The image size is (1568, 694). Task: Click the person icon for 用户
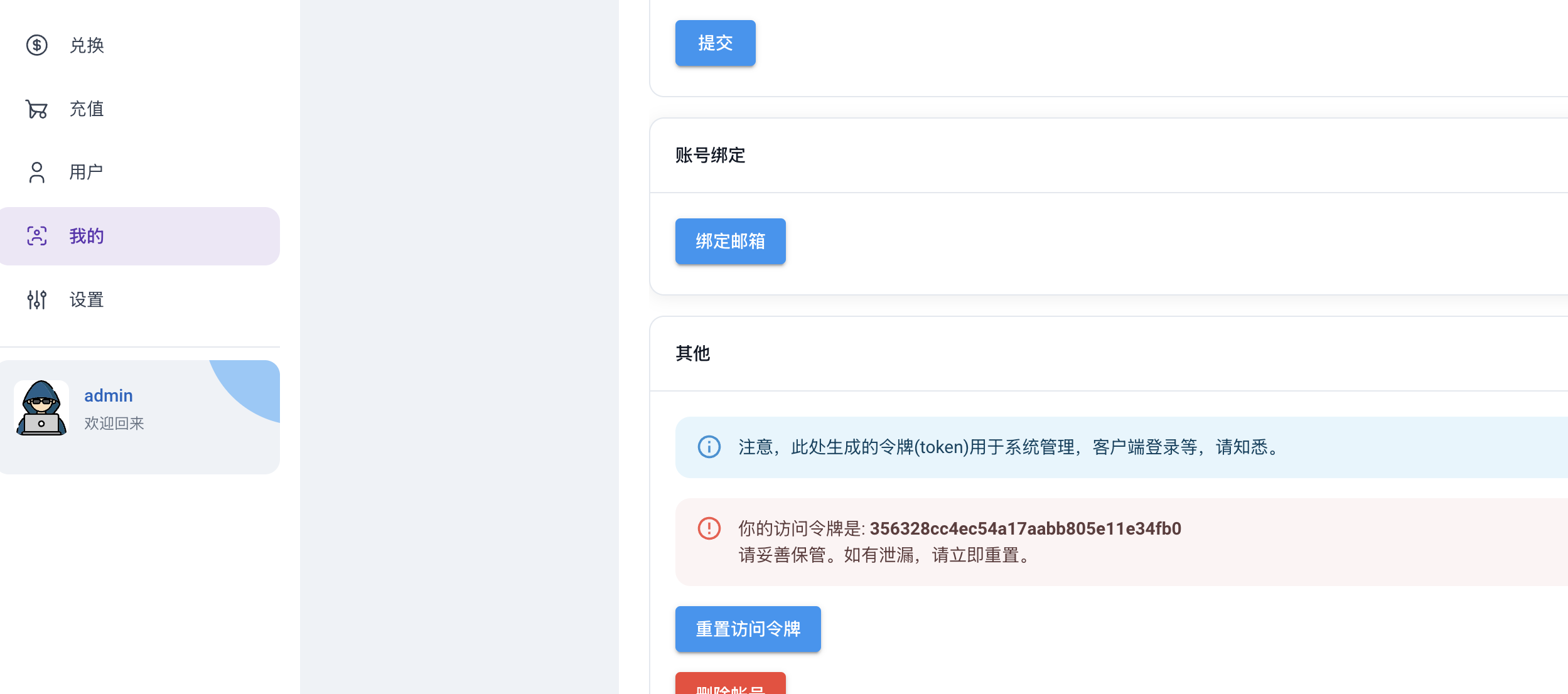click(37, 173)
